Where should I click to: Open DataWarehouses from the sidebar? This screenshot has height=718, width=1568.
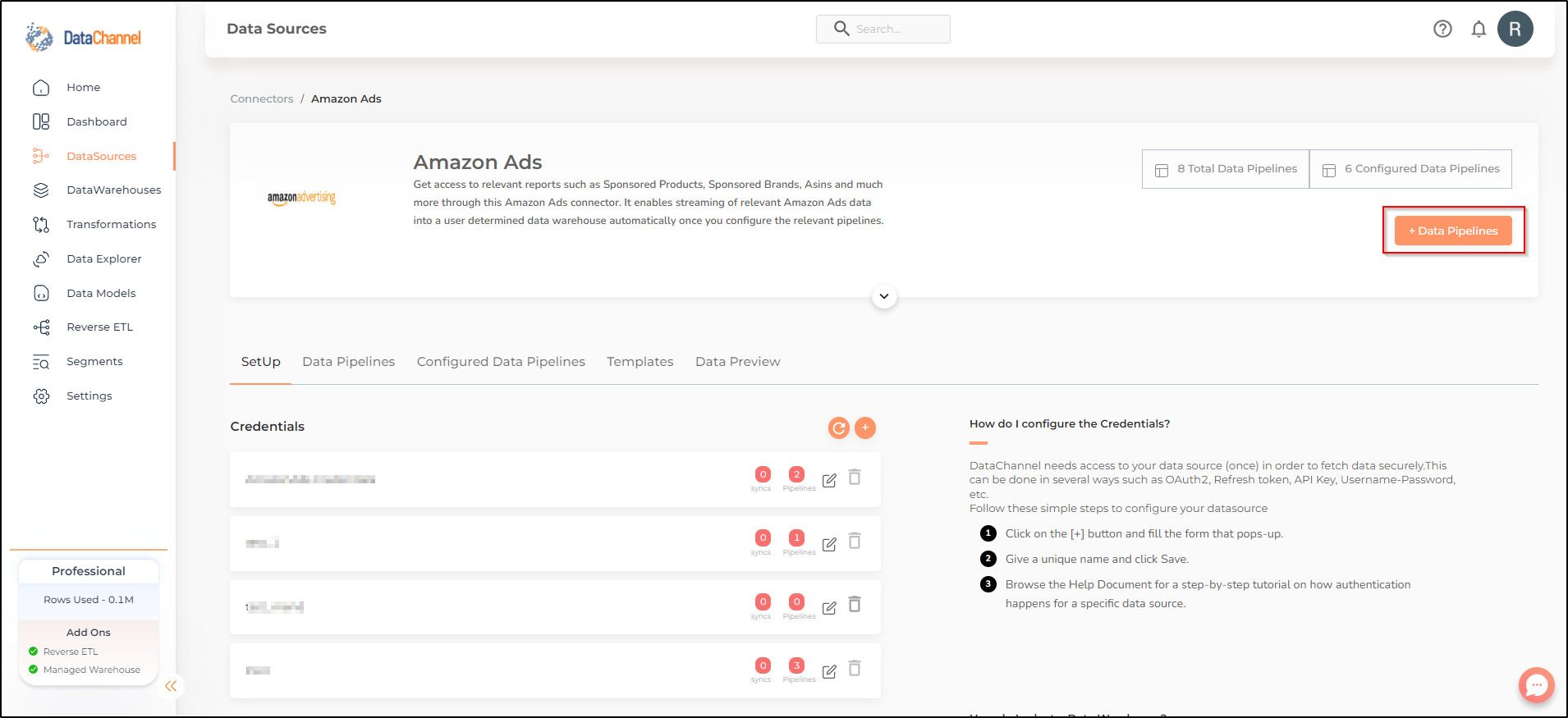(x=113, y=190)
